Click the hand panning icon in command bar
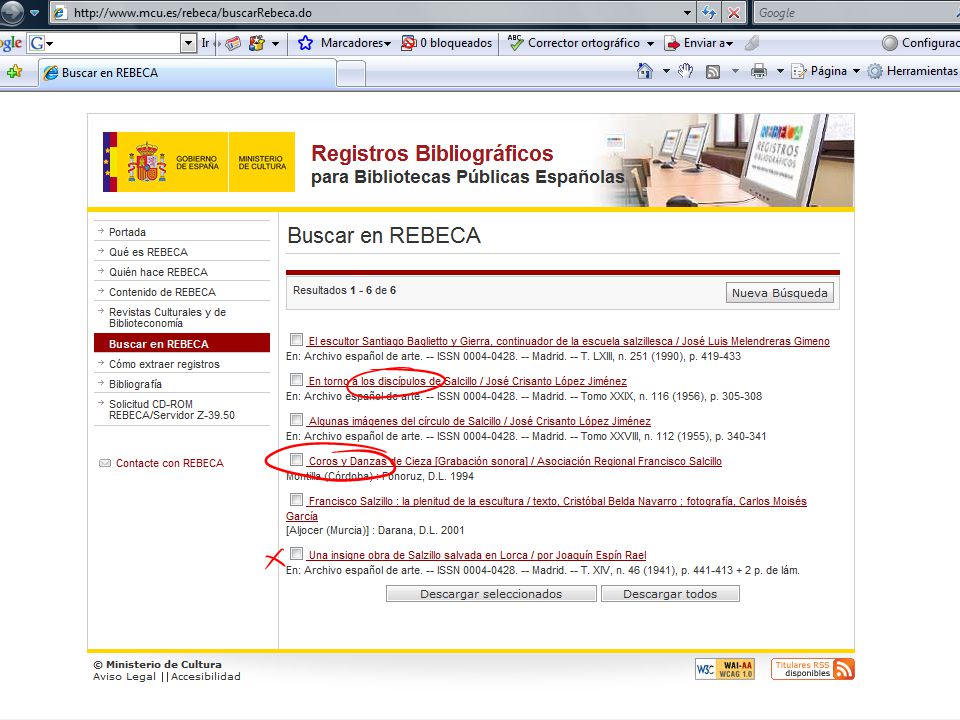The width and height of the screenshot is (960, 720). coord(686,71)
